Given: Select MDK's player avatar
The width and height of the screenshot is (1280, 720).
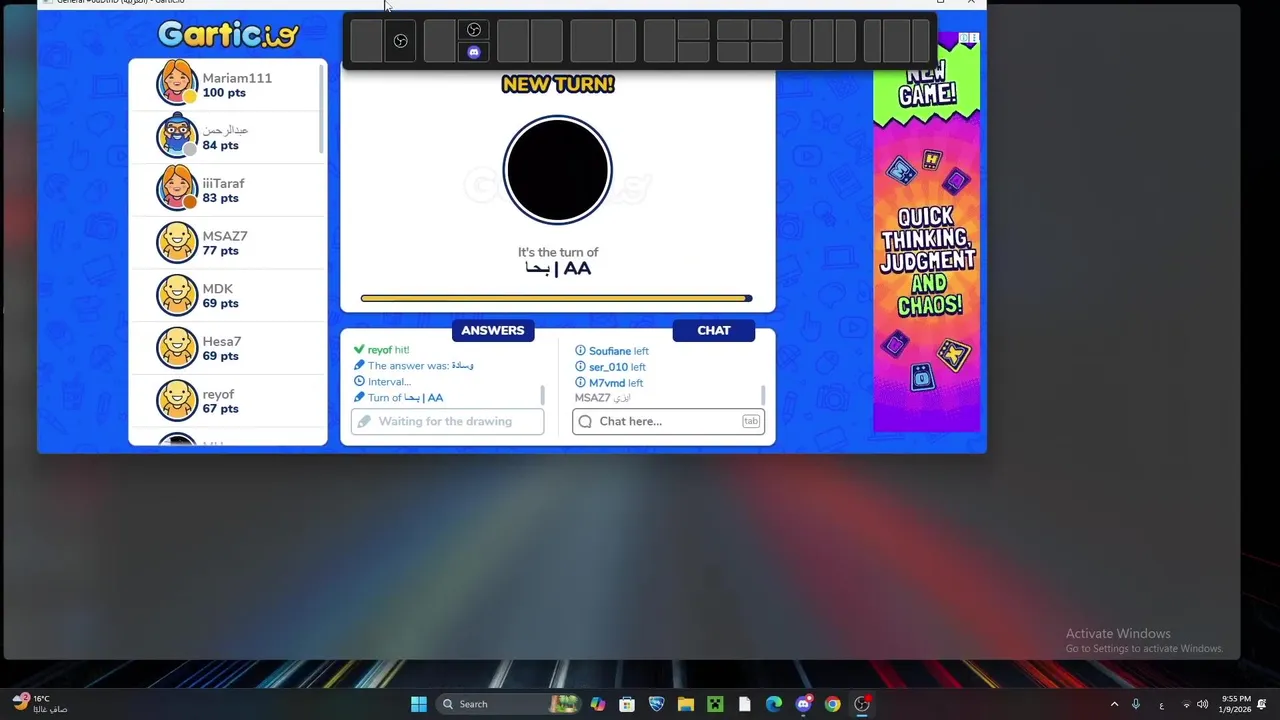Looking at the screenshot, I should [177, 294].
